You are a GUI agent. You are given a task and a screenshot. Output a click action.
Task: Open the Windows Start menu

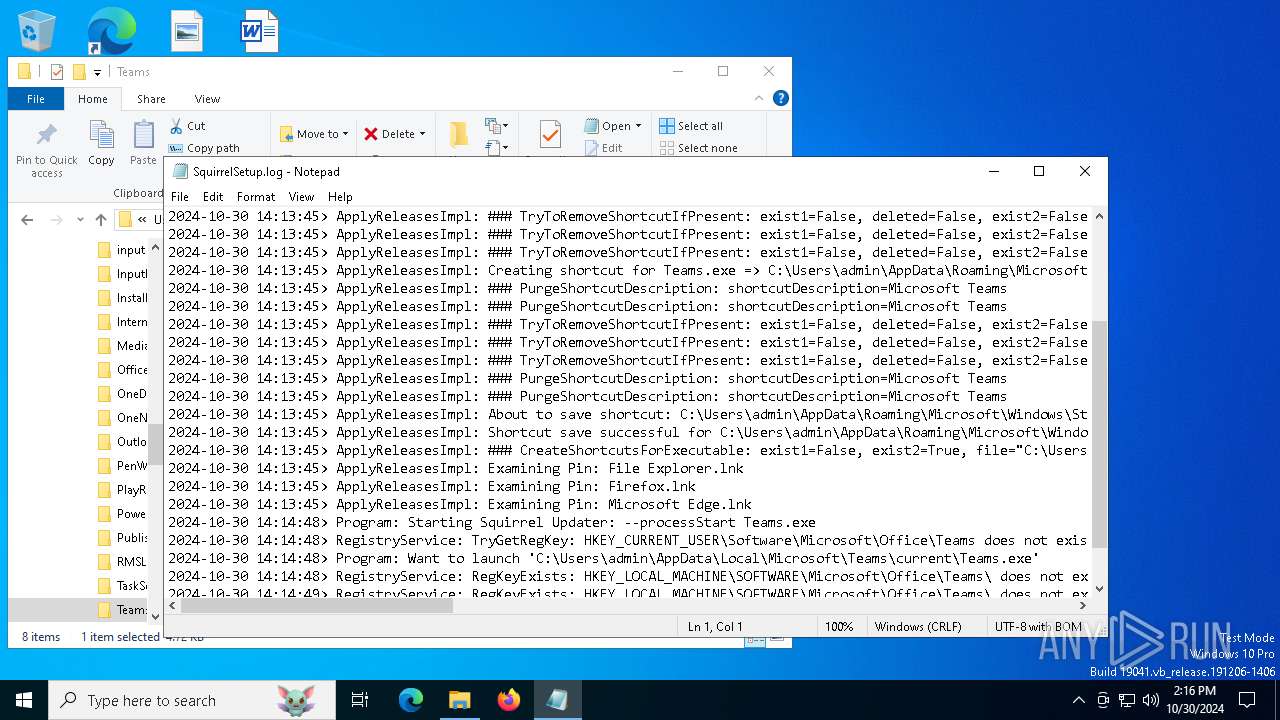click(24, 701)
